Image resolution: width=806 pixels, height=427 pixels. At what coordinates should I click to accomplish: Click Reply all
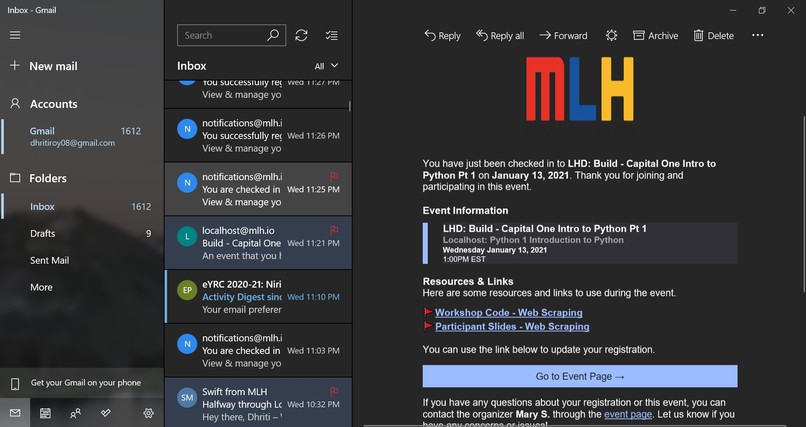[500, 35]
